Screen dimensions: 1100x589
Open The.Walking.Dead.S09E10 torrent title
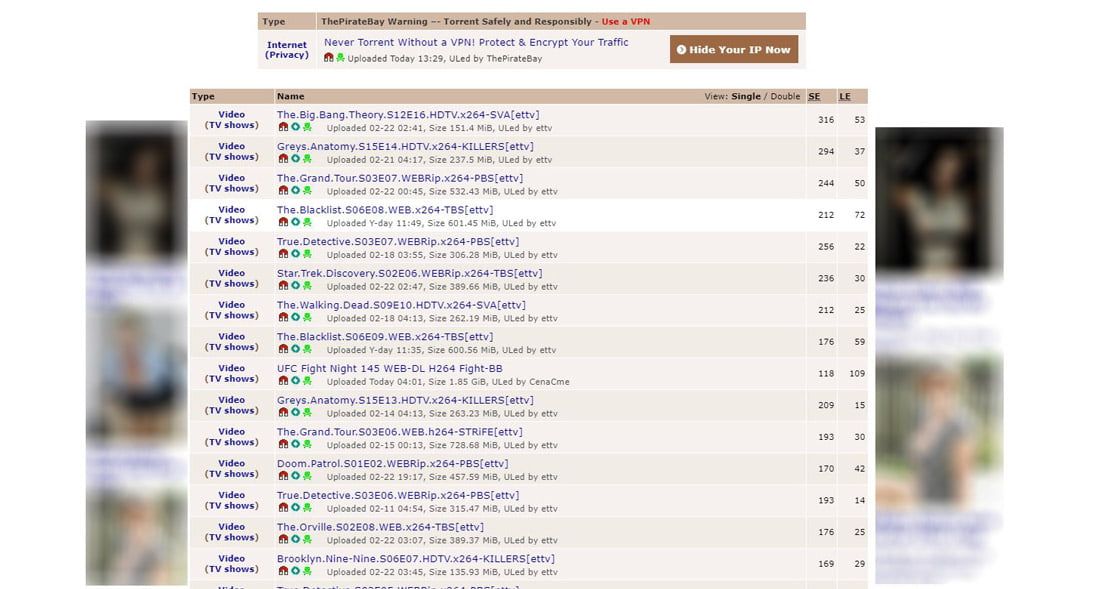pos(401,305)
